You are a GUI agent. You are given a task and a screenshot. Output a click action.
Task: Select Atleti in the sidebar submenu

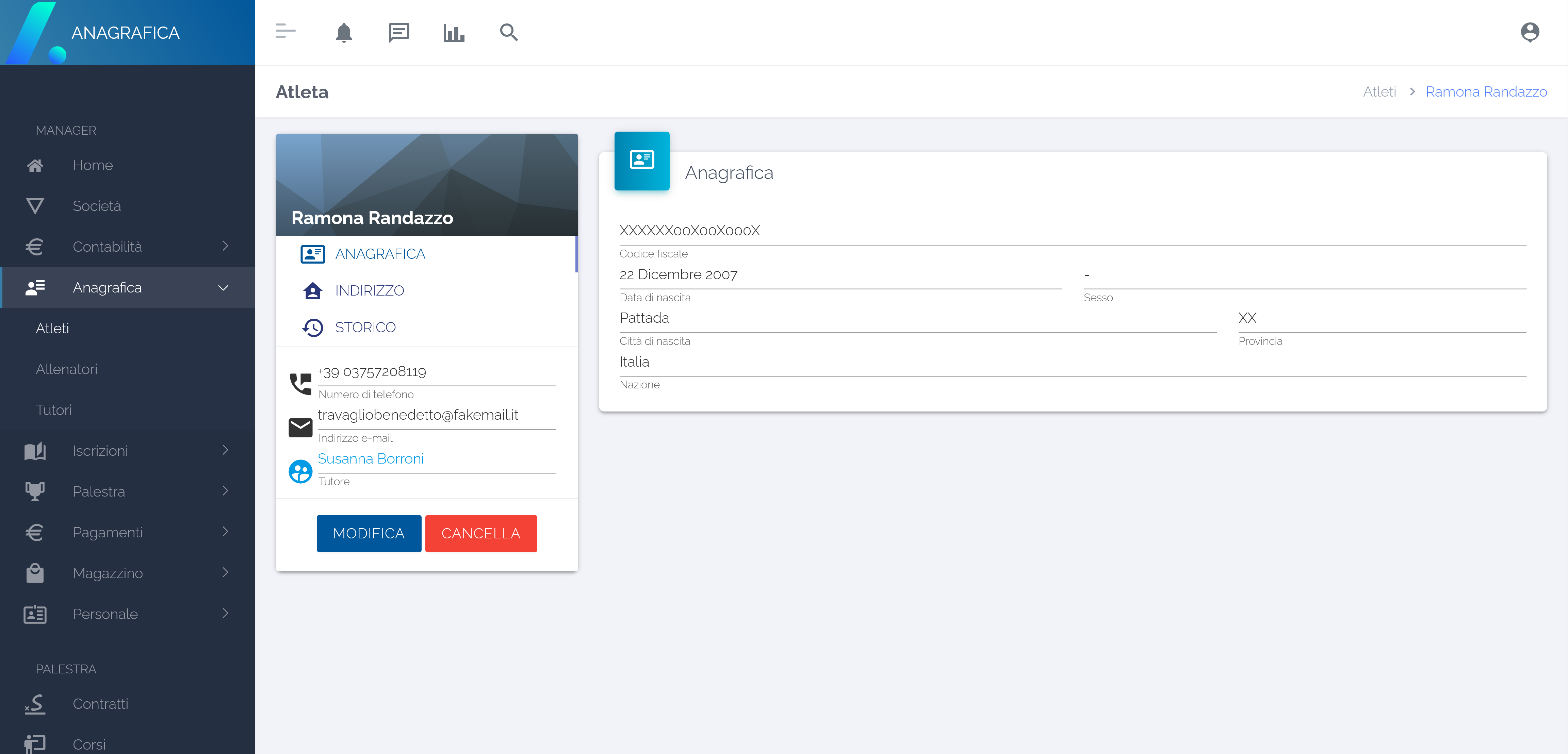pyautogui.click(x=127, y=329)
